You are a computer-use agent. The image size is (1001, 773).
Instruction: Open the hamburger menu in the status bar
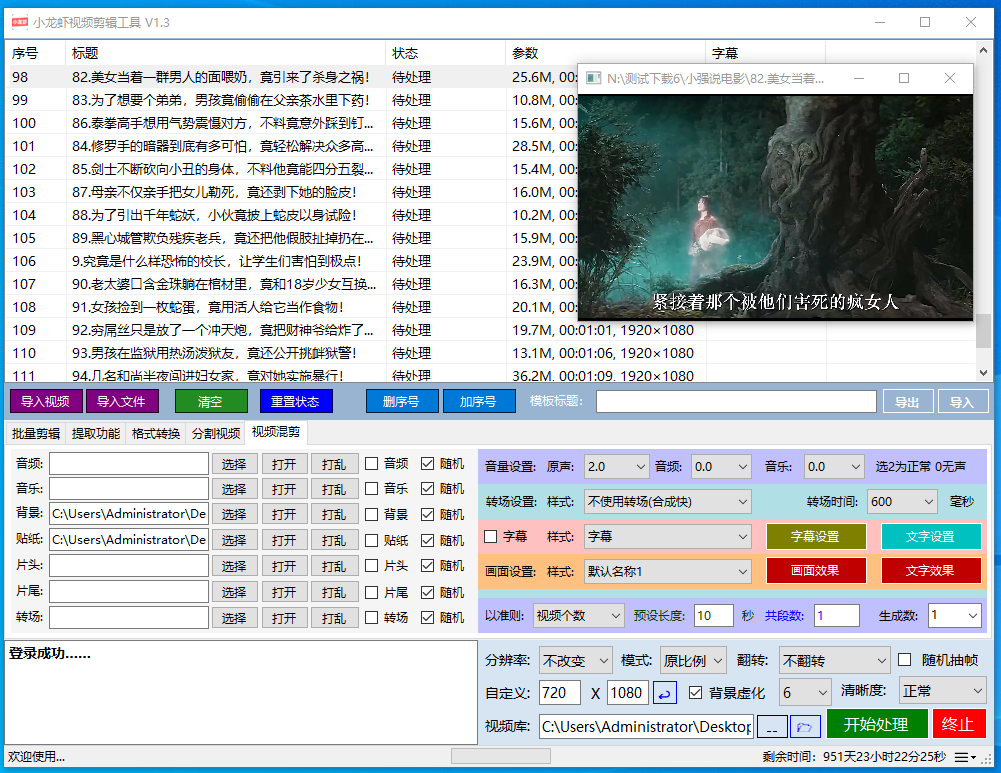click(965, 757)
